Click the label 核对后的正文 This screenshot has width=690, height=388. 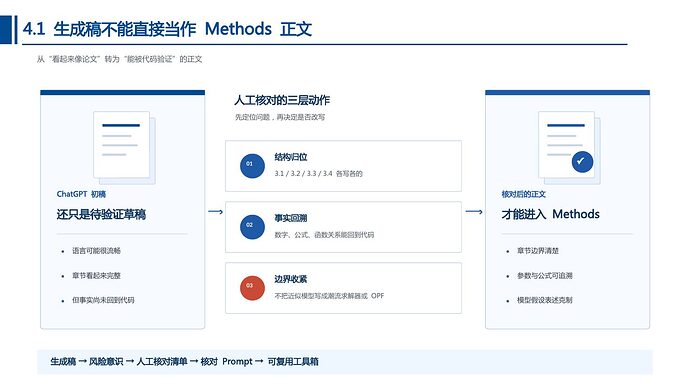pos(524,194)
